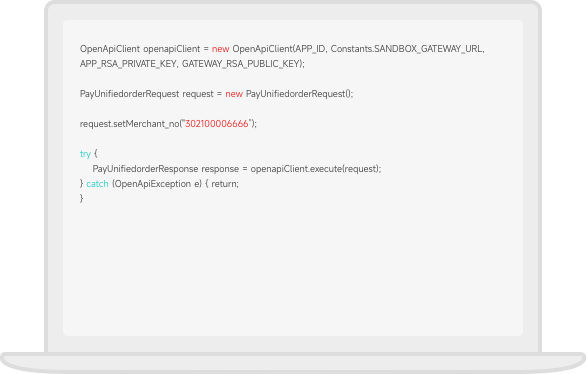Select the red merchant number 302100006666
Viewport: 587px width, 374px height.
[x=217, y=124]
